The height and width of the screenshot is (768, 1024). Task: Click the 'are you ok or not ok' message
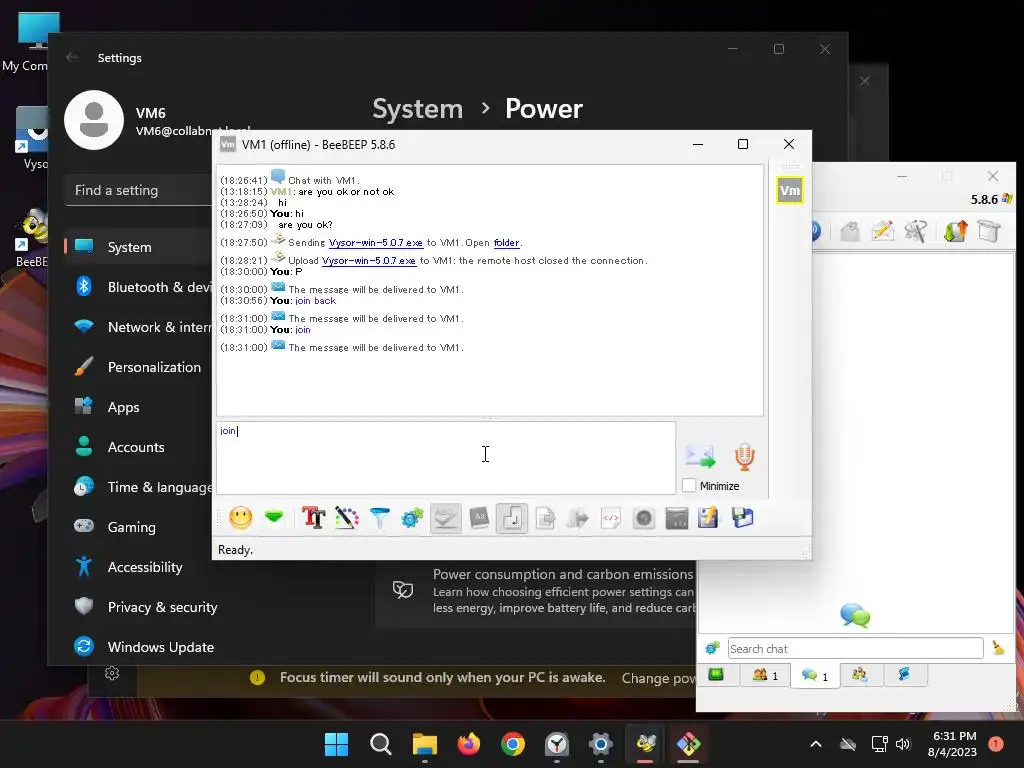click(346, 191)
